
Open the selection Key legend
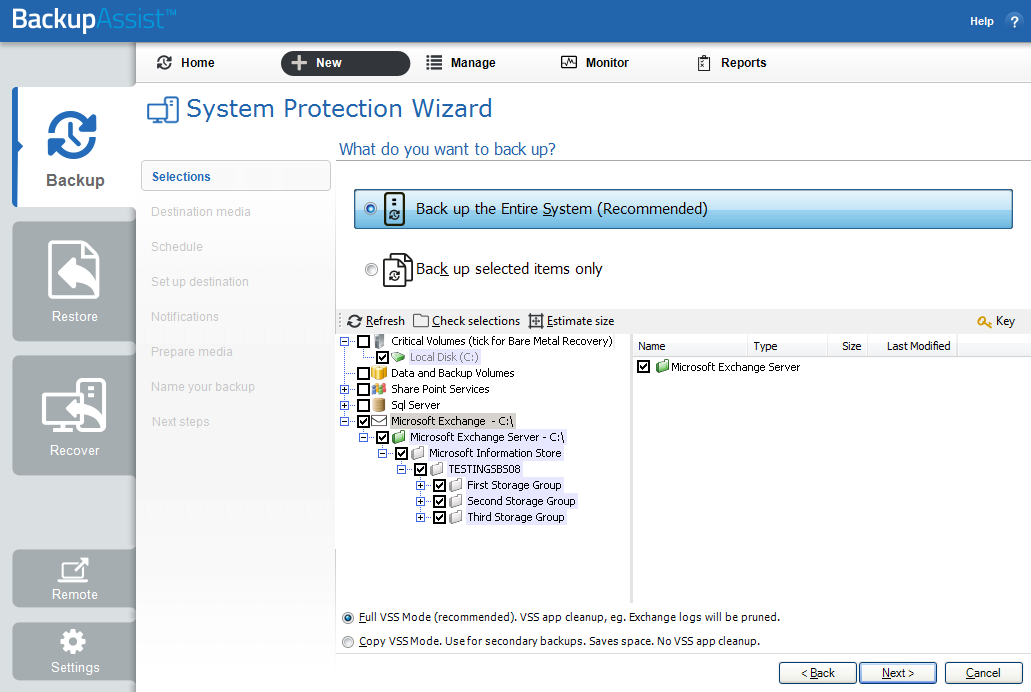pyautogui.click(x=996, y=321)
